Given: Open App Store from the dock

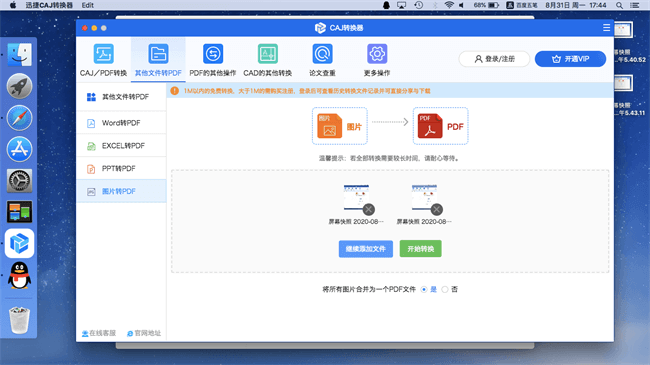Looking at the screenshot, I should pyautogui.click(x=19, y=149).
